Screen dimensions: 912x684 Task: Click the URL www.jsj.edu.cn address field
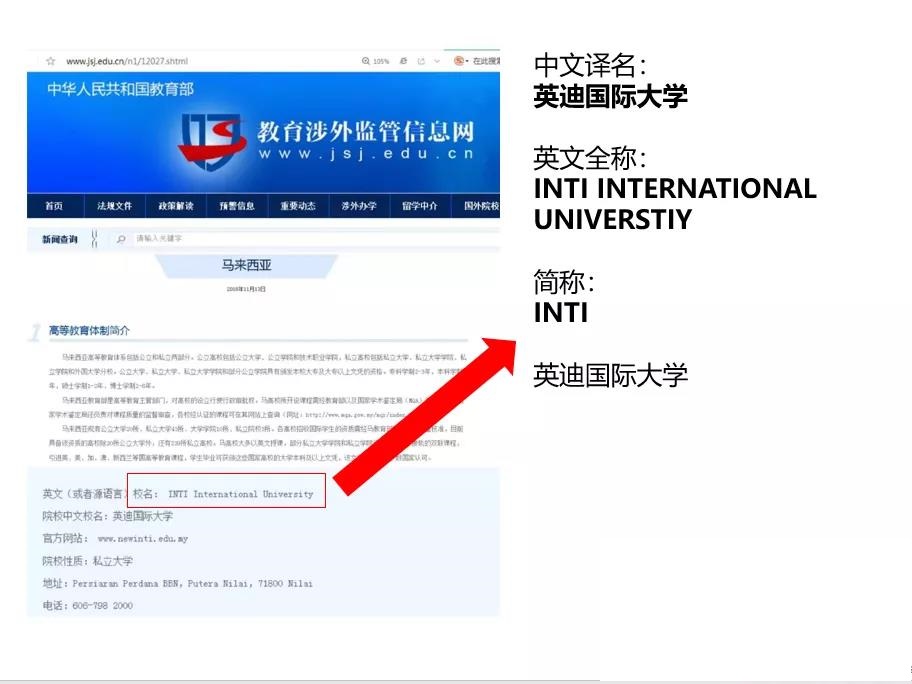[x=127, y=61]
